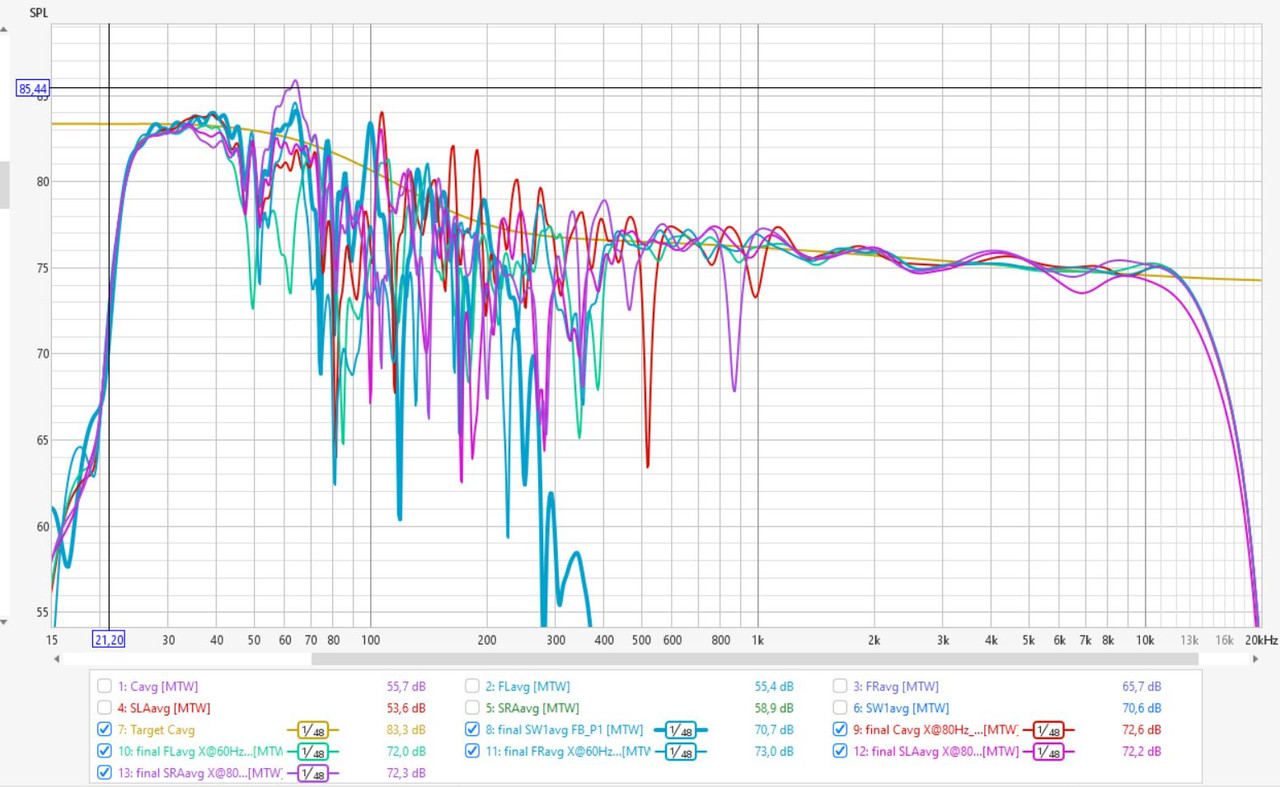Click the left arrow of the horizontal scrollbar
This screenshot has height=787, width=1280.
(57, 659)
